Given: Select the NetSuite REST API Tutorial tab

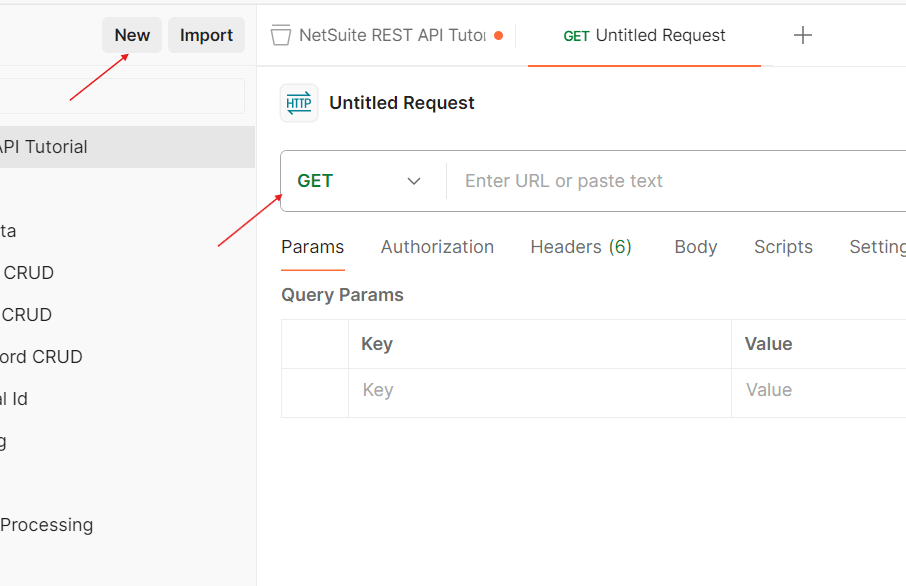Looking at the screenshot, I should (x=390, y=34).
